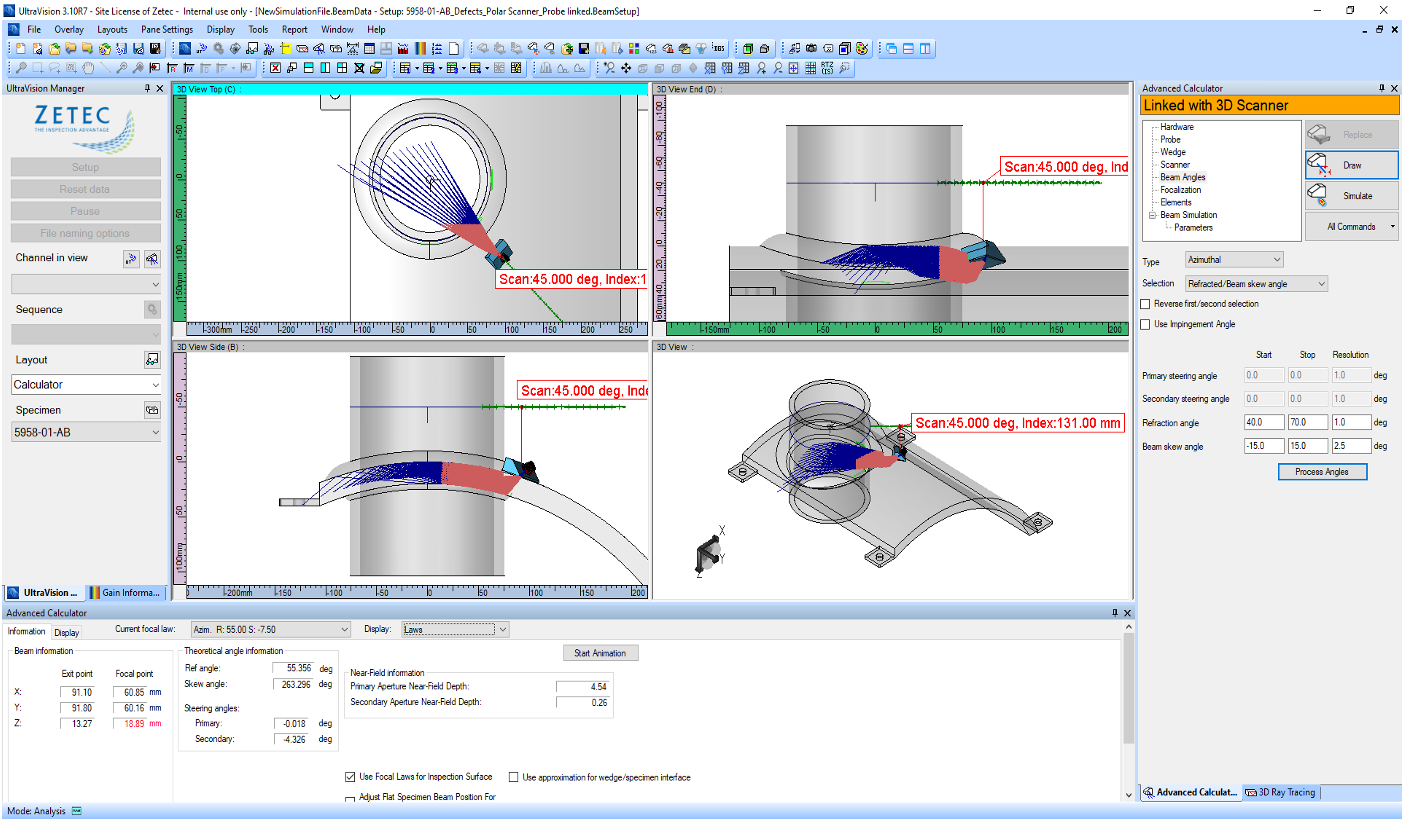
Task: Click the tile vertically windows icon
Action: [925, 48]
